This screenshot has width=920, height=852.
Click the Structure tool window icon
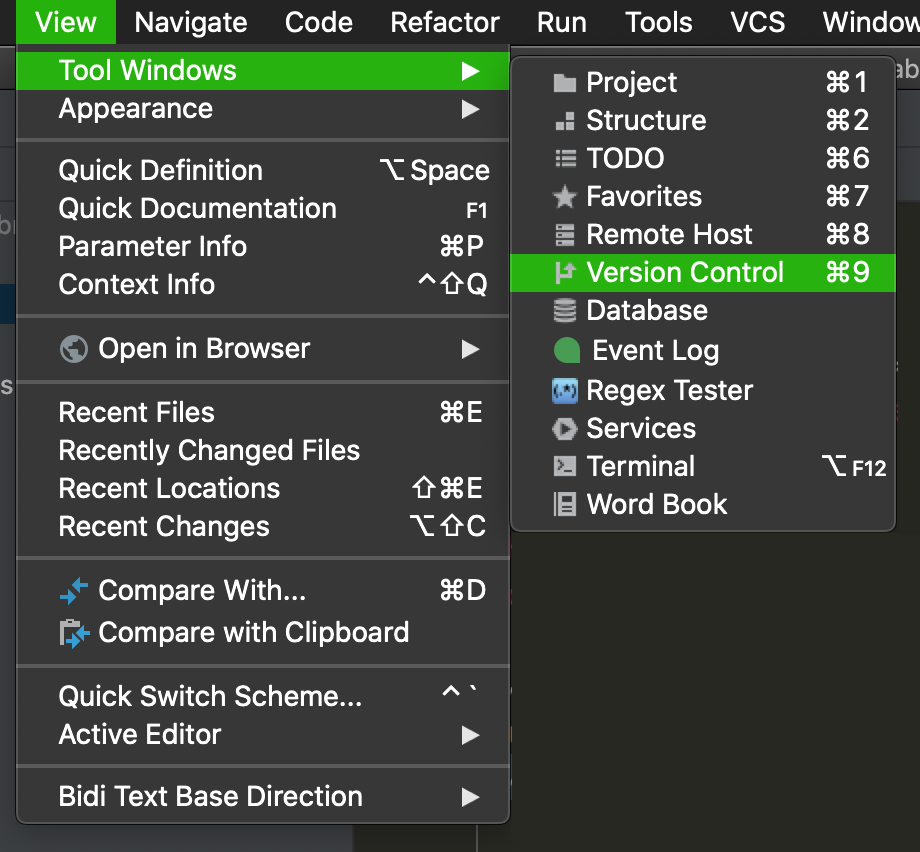tap(565, 121)
